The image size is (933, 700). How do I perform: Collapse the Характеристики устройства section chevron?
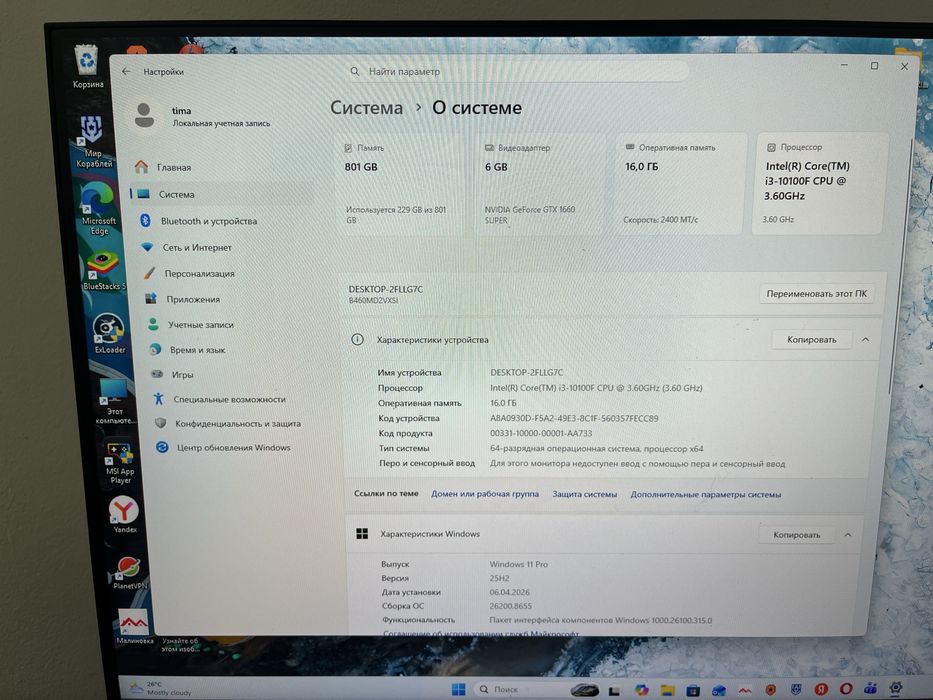point(865,339)
